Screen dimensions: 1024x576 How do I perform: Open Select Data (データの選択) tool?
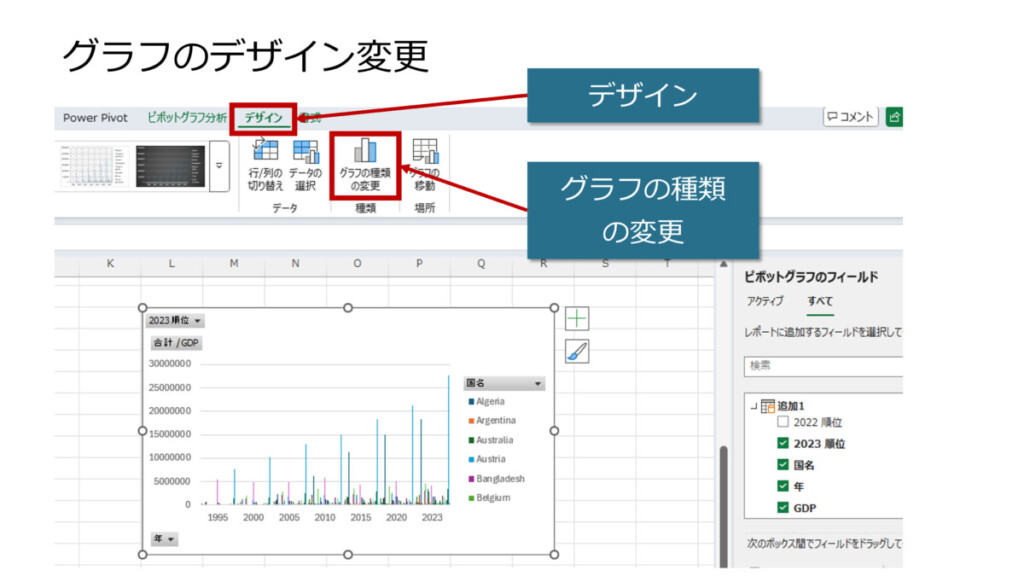click(x=306, y=165)
